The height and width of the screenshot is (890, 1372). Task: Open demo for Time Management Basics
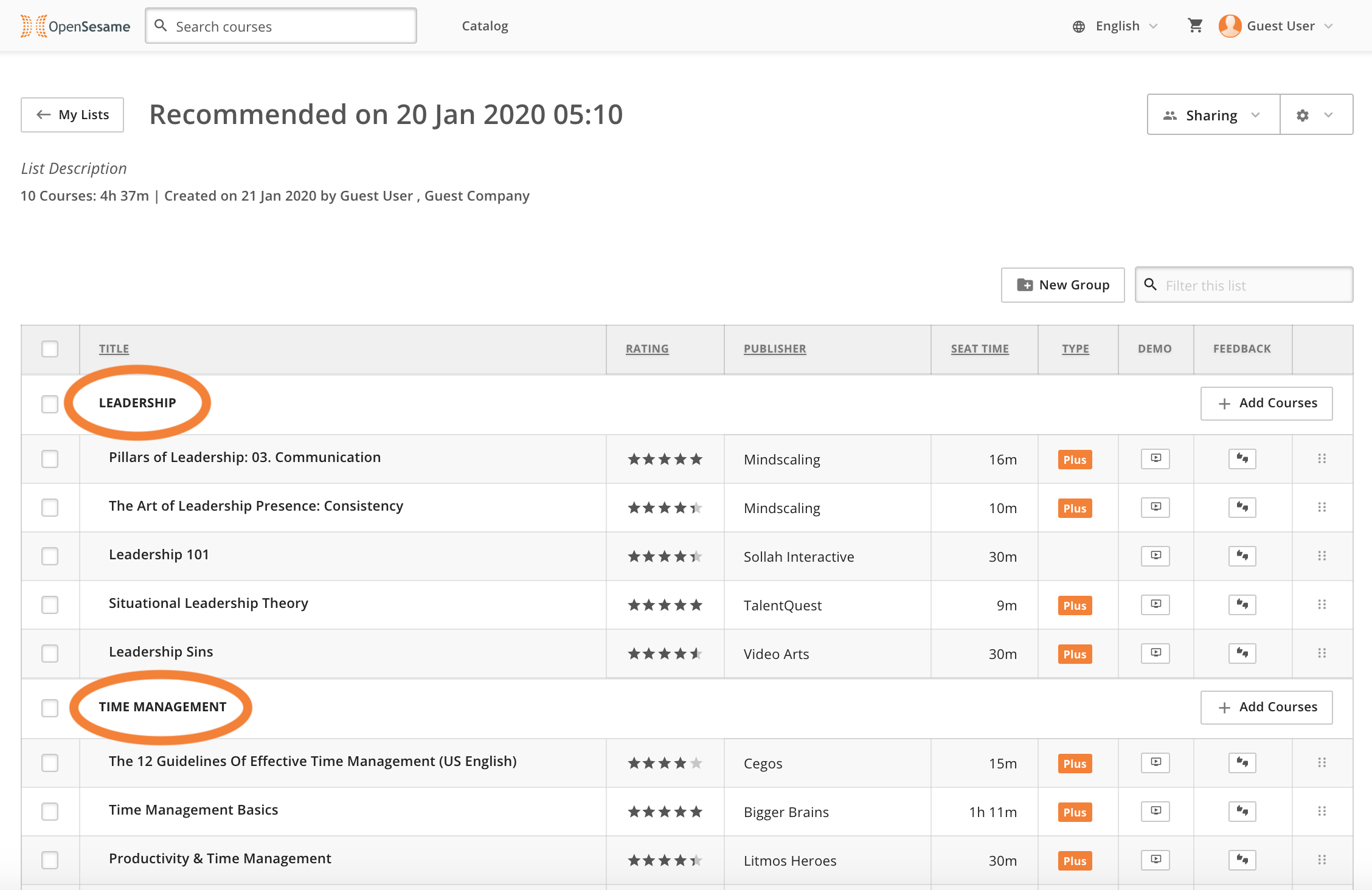pos(1155,811)
